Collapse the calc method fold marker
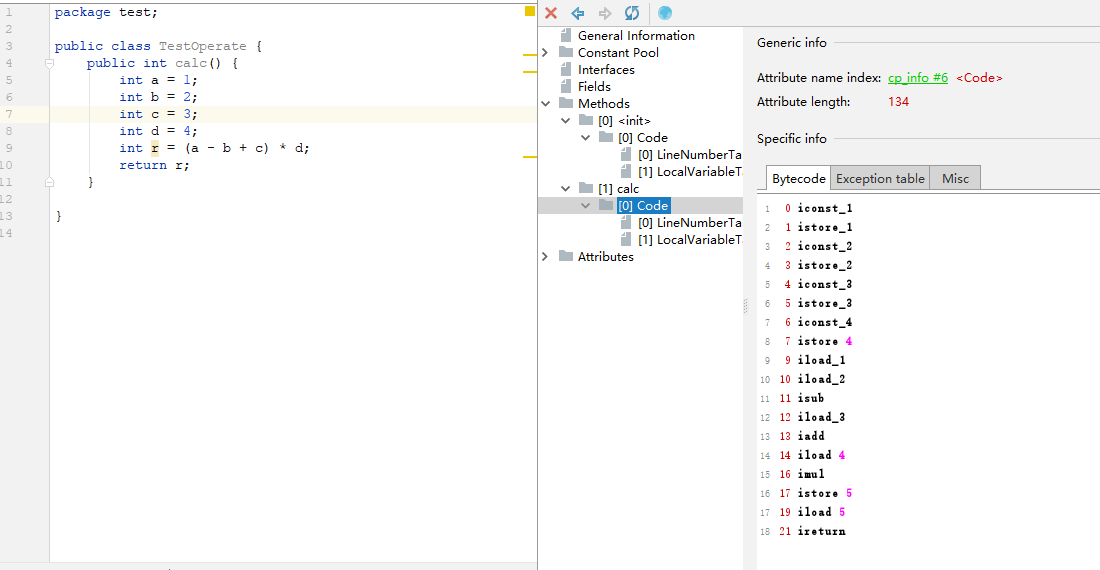Screen dimensions: 1100x570 pyautogui.click(x=49, y=63)
